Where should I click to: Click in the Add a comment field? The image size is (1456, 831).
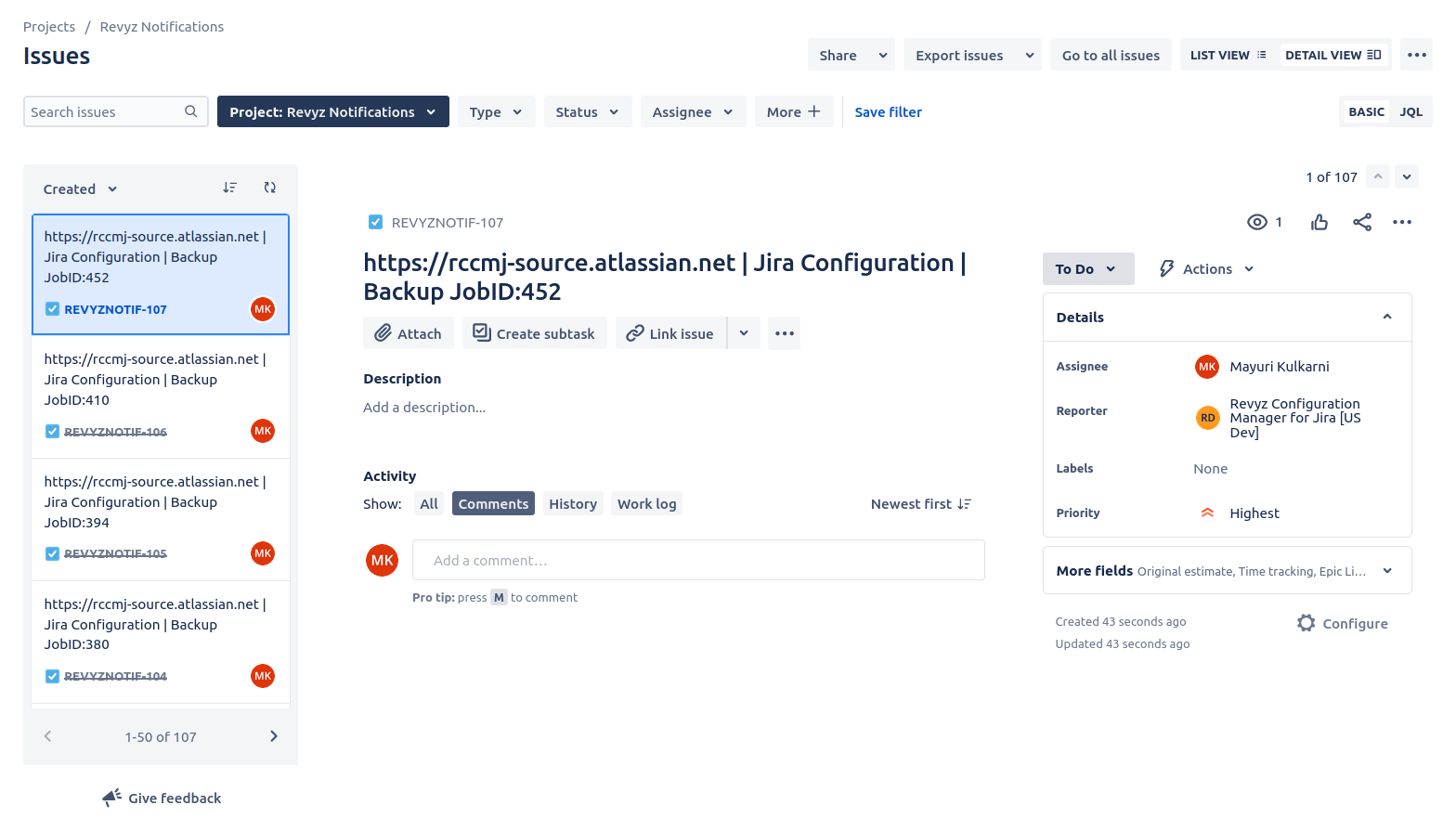pyautogui.click(x=697, y=561)
